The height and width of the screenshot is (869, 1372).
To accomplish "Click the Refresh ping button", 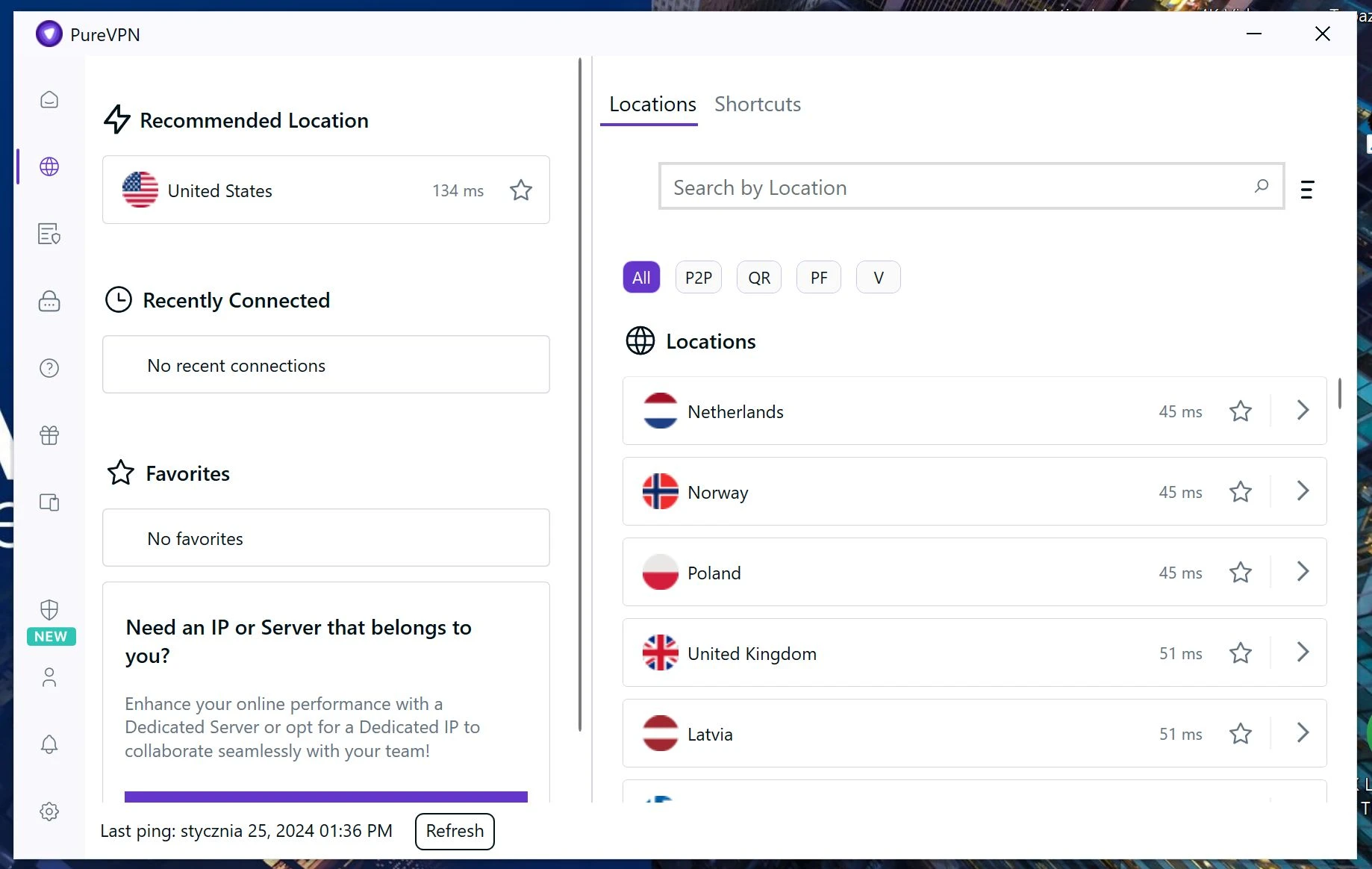I will [x=455, y=831].
